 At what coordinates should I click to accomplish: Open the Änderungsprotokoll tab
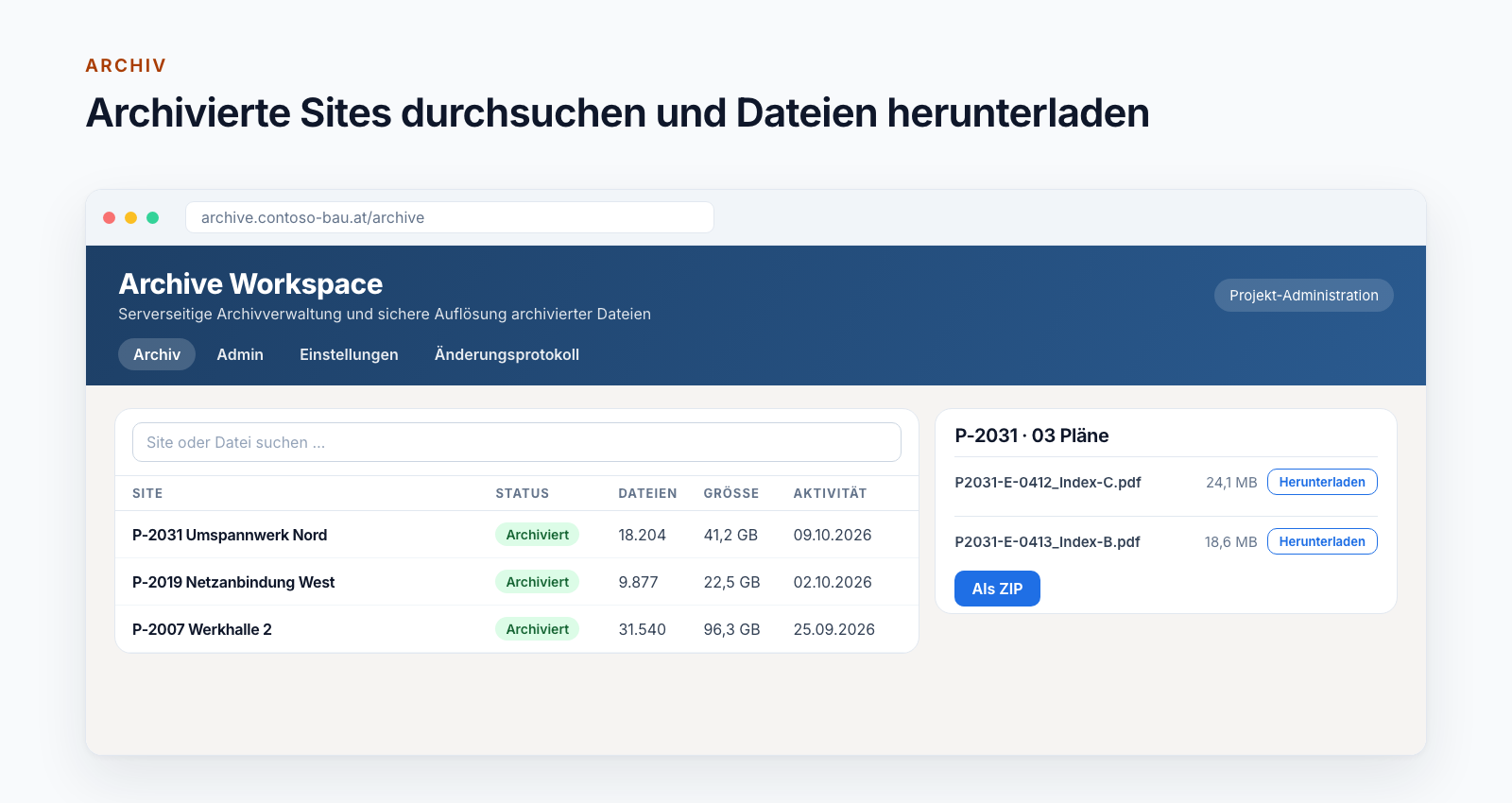tap(507, 354)
